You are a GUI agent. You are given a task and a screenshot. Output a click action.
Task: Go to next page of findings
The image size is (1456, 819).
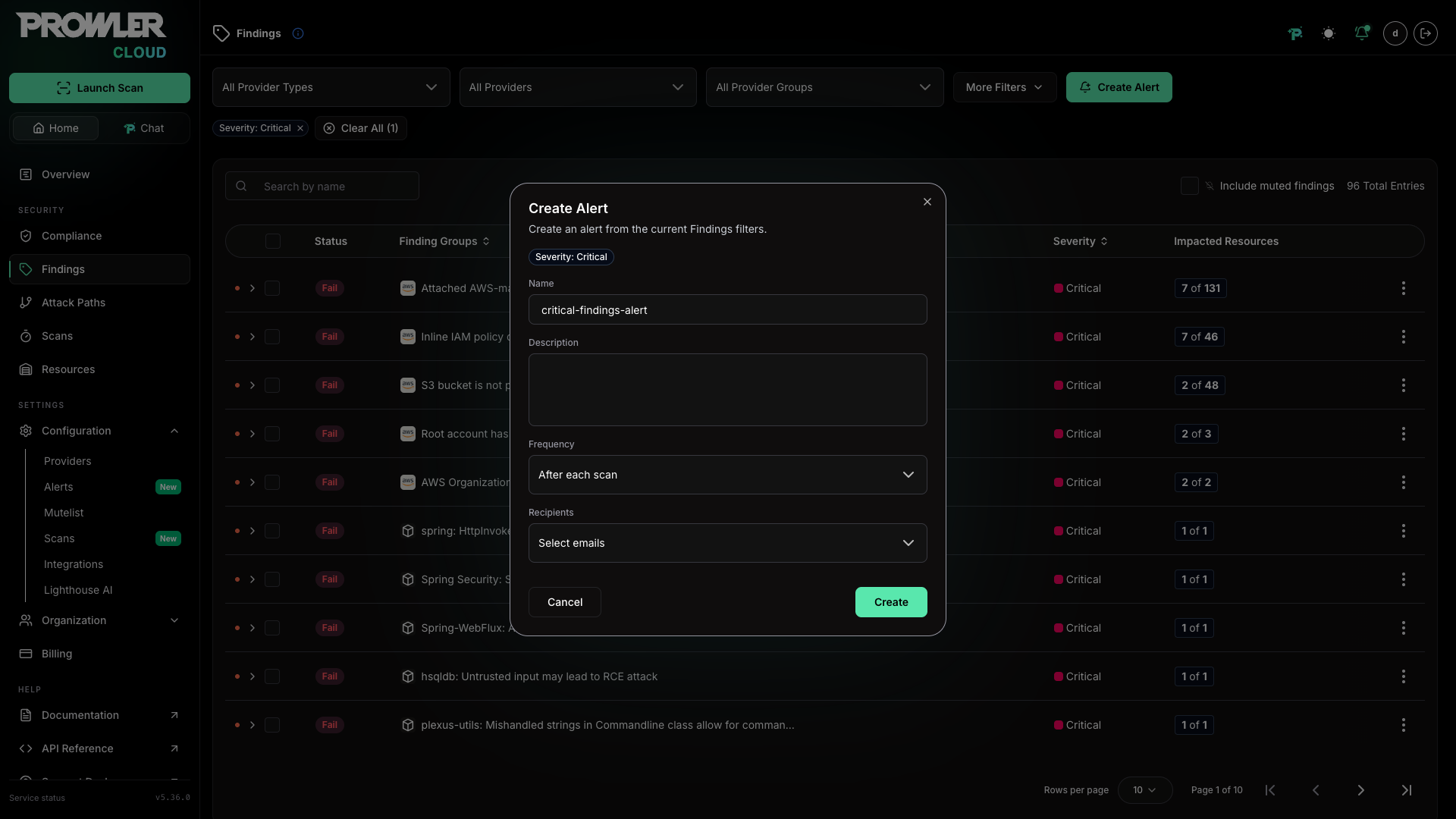coord(1361,790)
